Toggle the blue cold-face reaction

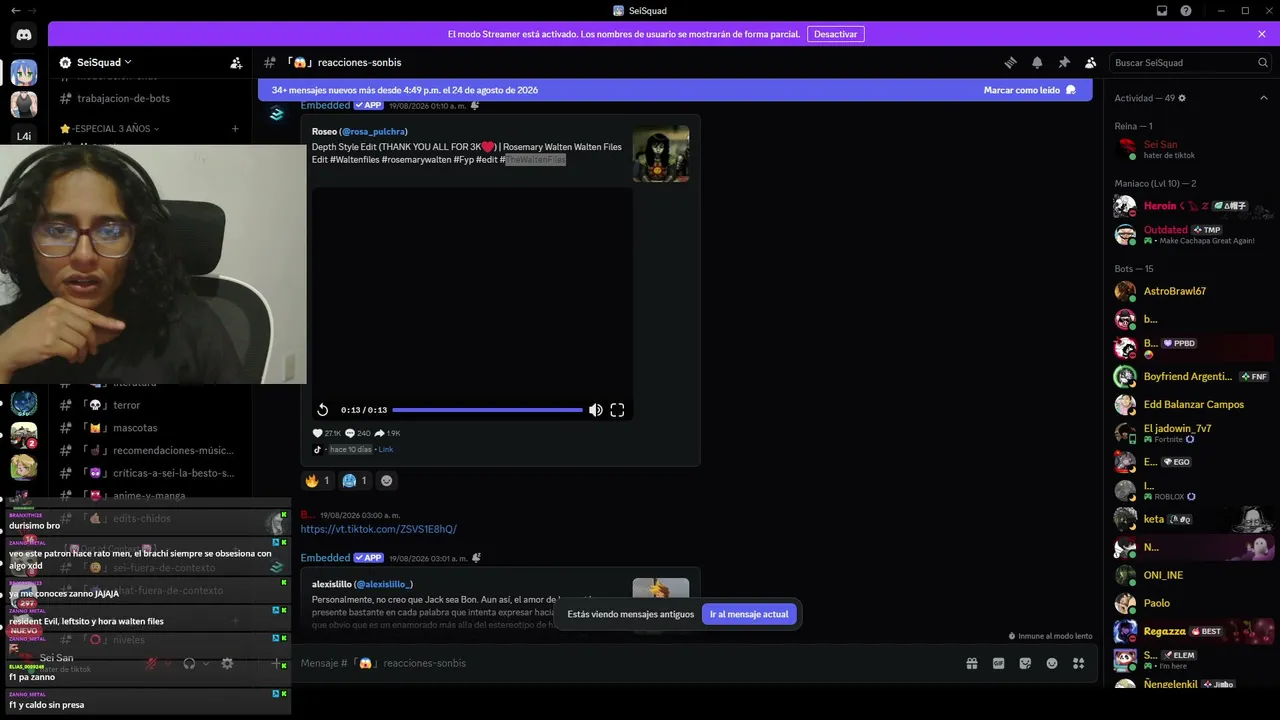tap(355, 480)
